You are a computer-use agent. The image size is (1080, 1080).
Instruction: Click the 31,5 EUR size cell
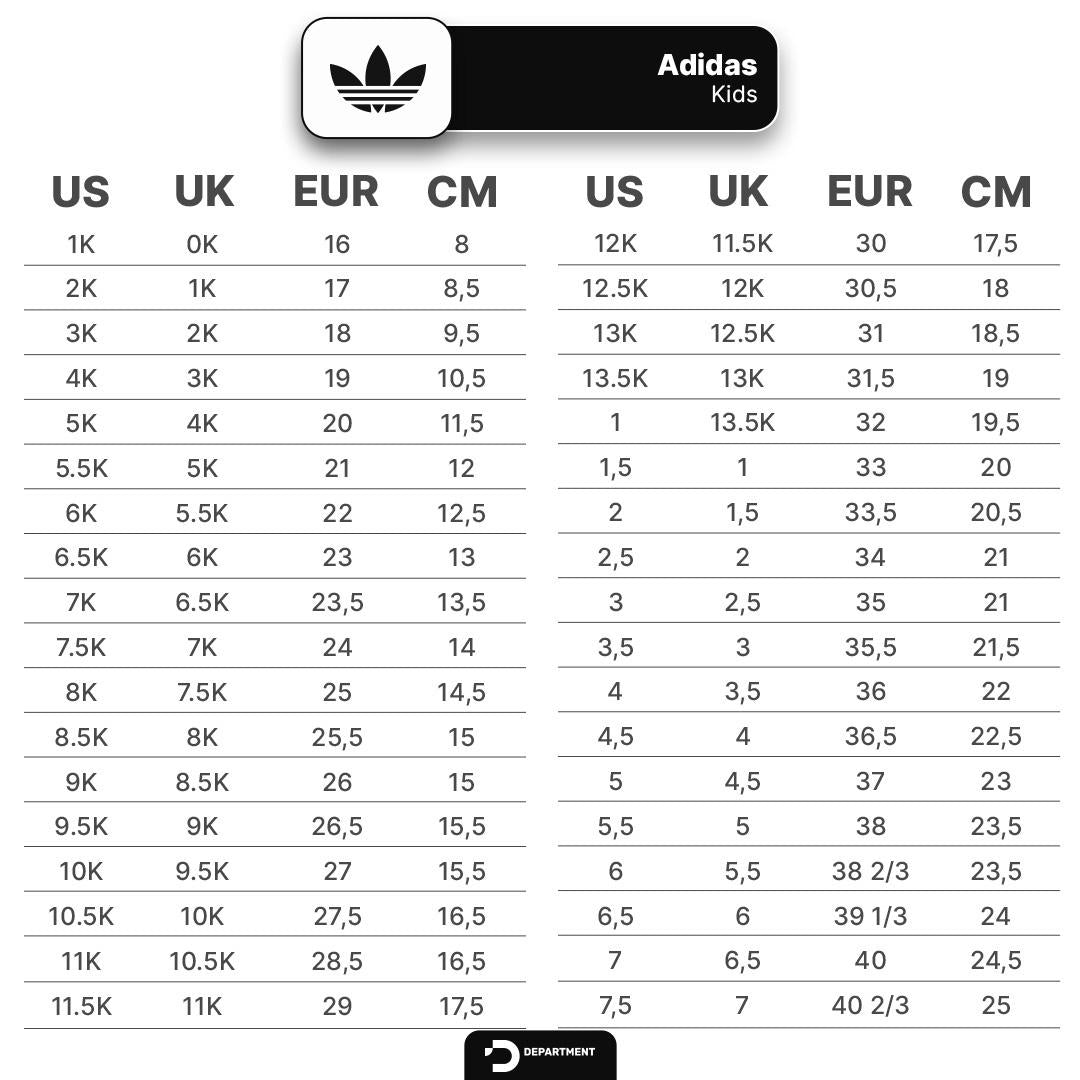click(870, 378)
